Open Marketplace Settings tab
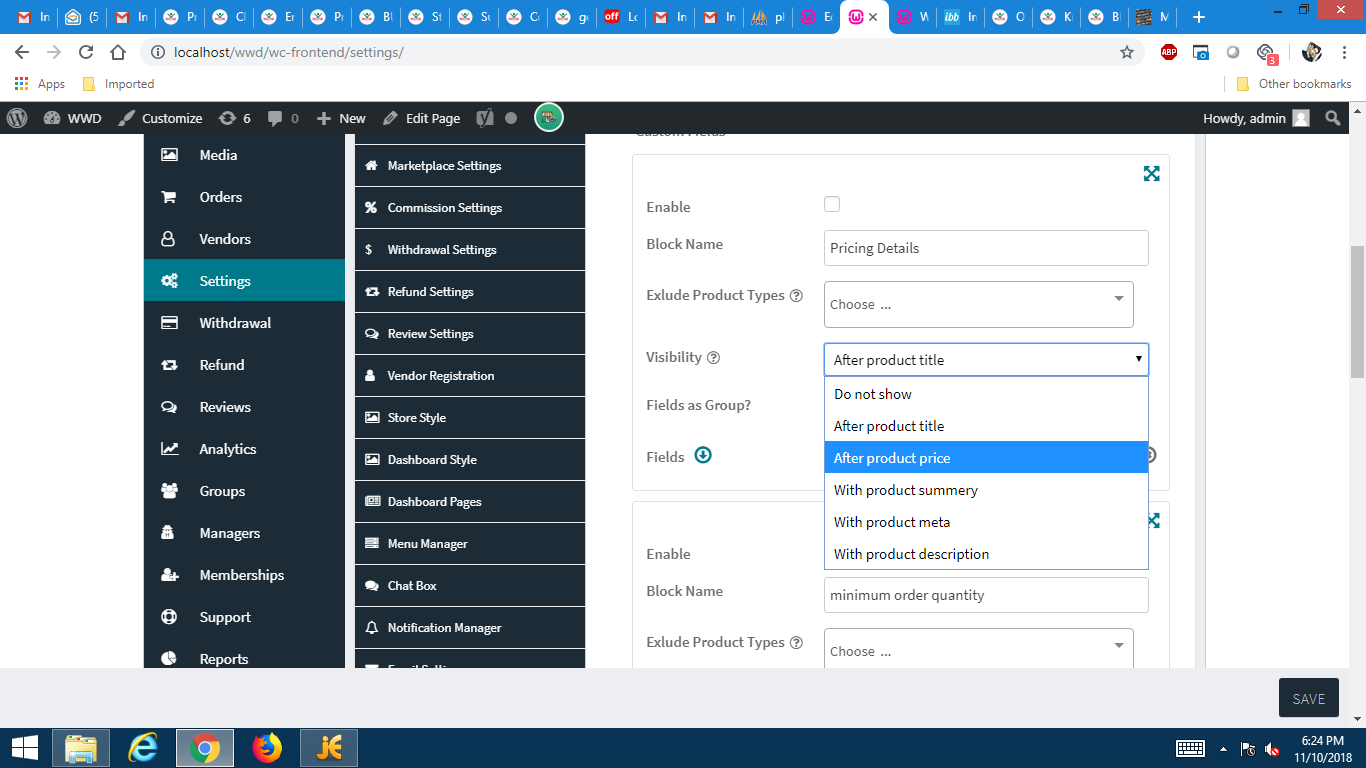The width and height of the screenshot is (1366, 768). click(x=470, y=166)
